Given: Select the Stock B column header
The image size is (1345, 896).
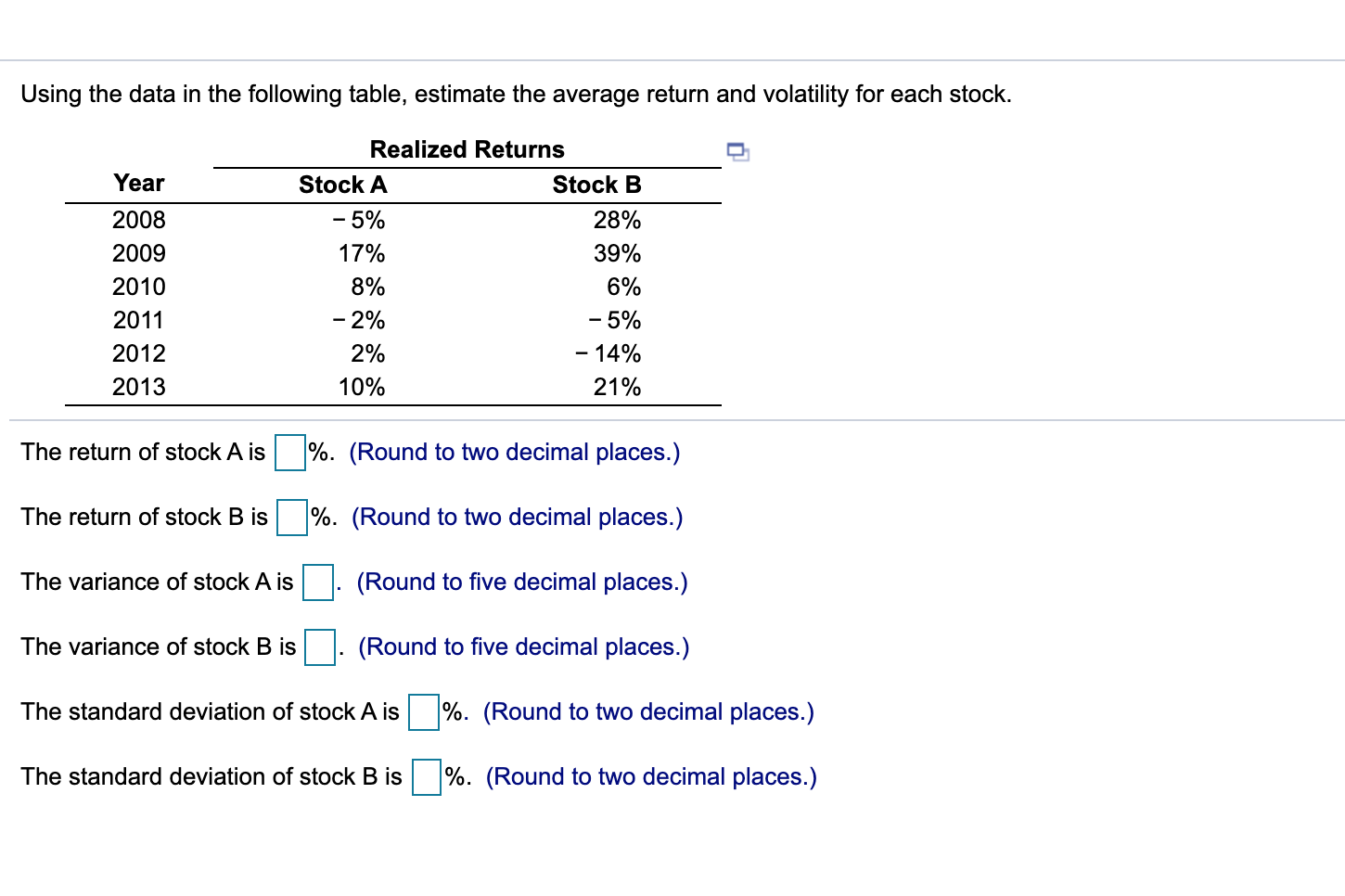Looking at the screenshot, I should 596,184.
